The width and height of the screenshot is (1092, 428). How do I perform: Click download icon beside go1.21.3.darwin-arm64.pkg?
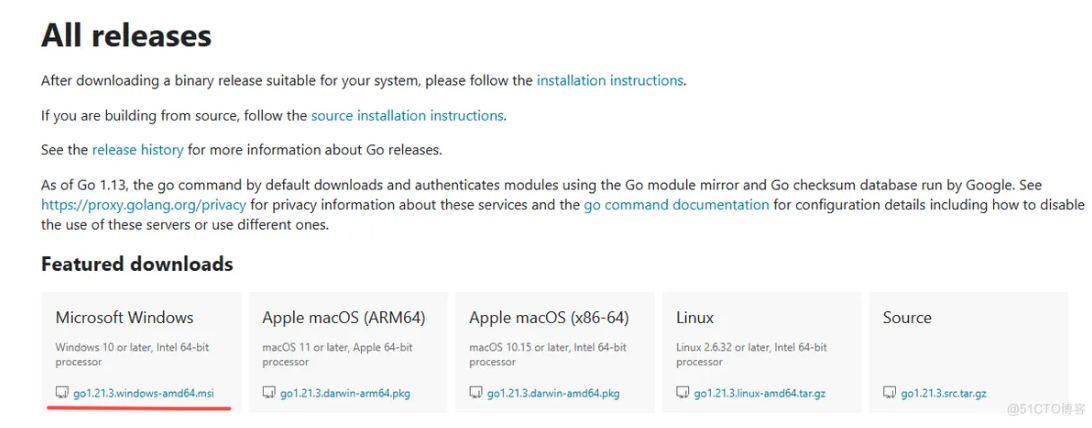269,393
